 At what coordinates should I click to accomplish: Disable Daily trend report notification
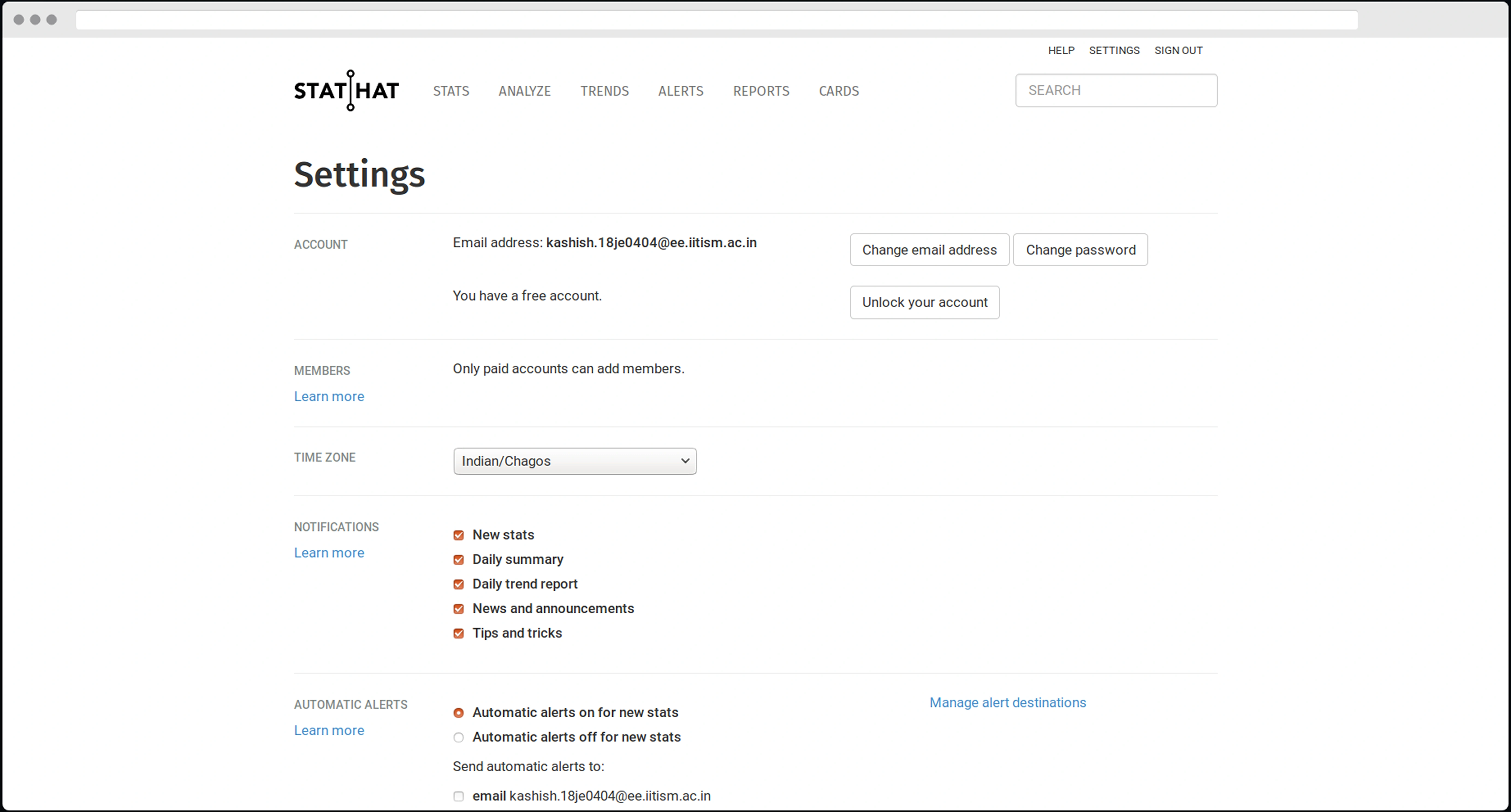[459, 584]
